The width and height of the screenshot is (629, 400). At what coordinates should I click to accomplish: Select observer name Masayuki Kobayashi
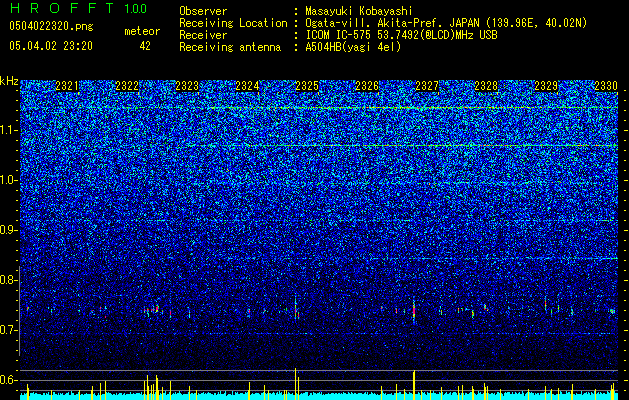click(359, 11)
